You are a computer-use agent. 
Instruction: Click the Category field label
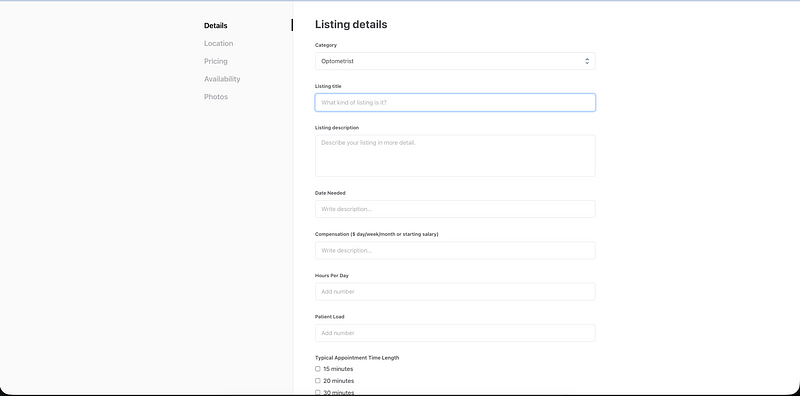coord(326,45)
